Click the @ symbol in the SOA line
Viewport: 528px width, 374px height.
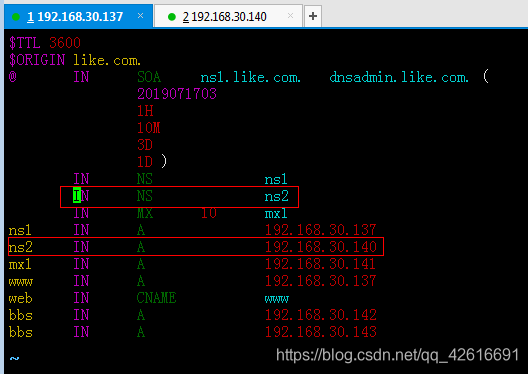tap(12, 77)
